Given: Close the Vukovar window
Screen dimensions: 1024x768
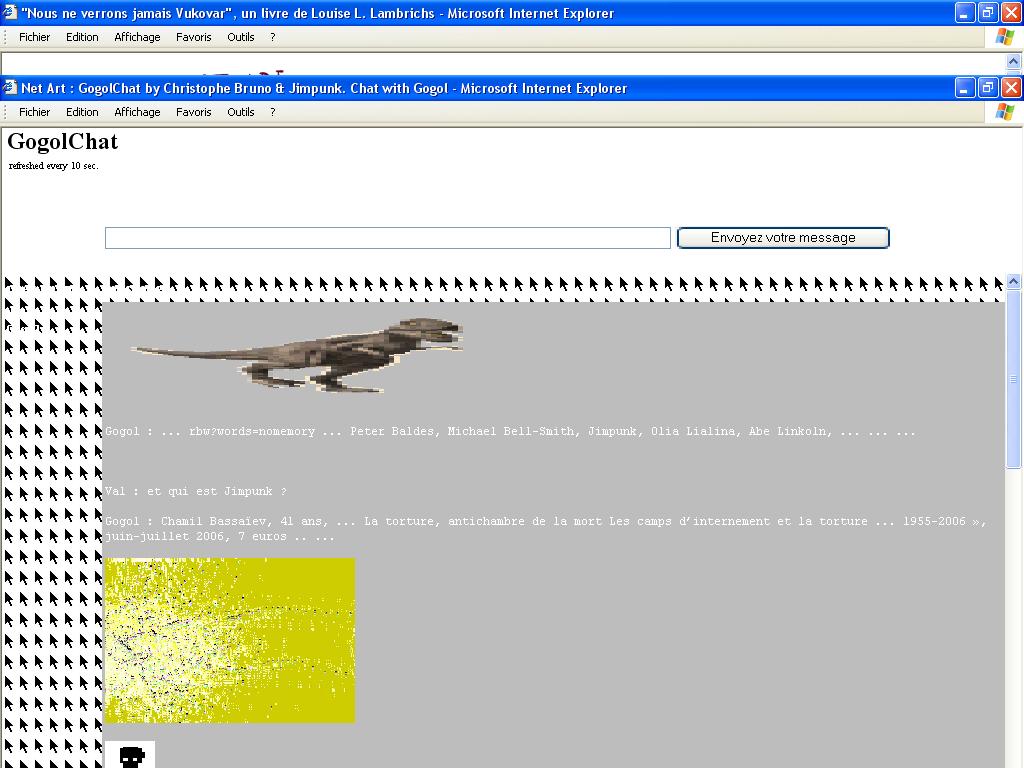Looking at the screenshot, I should 1011,12.
